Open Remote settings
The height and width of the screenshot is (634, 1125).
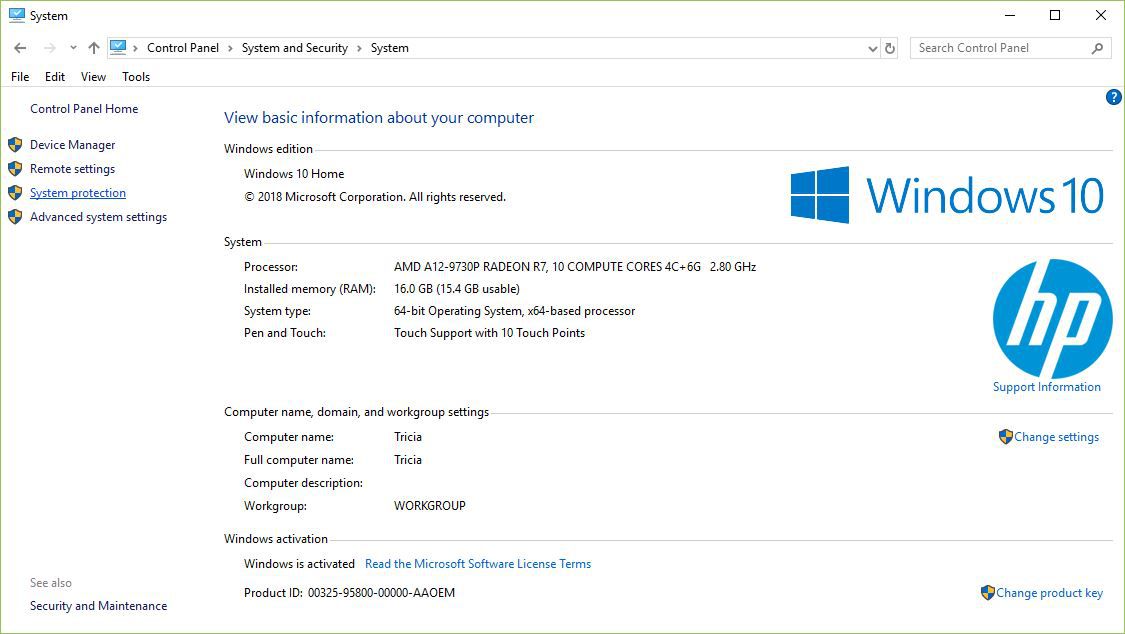point(72,169)
